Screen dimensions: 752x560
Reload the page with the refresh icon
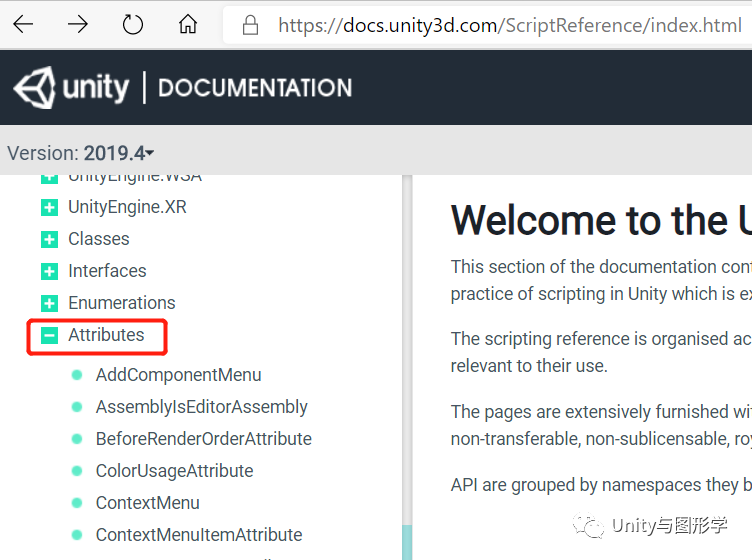click(132, 24)
